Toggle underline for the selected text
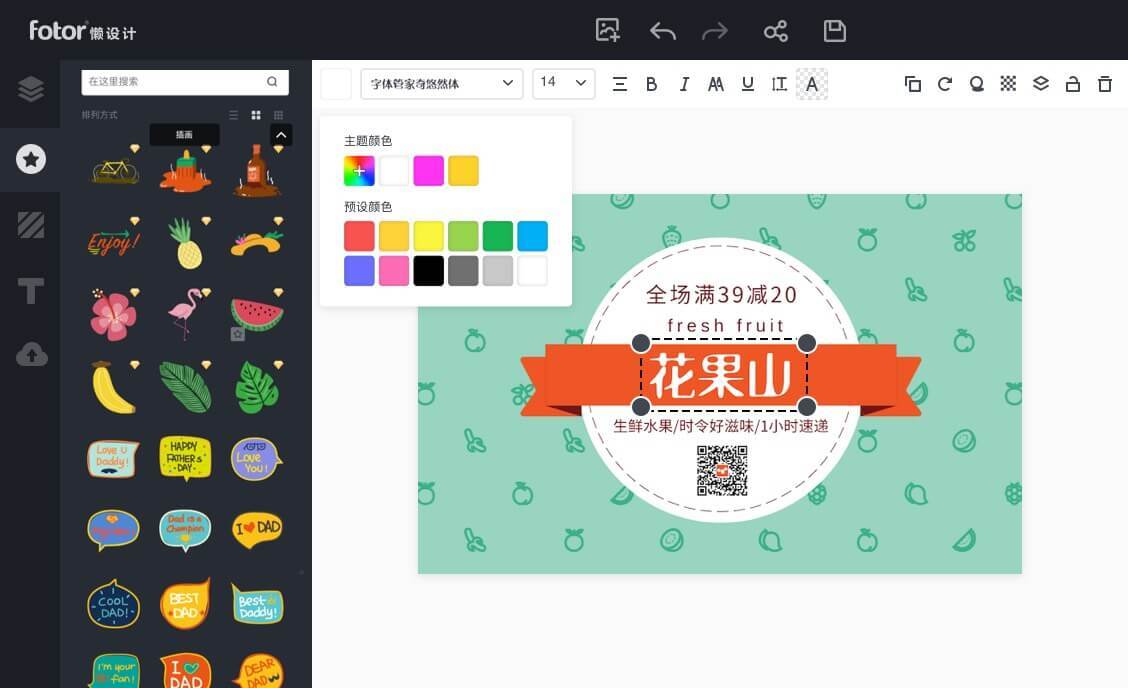 [748, 84]
